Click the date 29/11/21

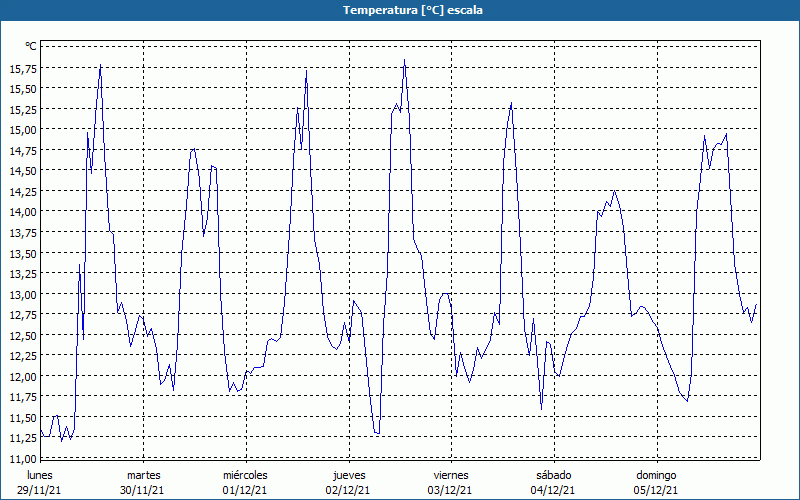tap(39, 490)
